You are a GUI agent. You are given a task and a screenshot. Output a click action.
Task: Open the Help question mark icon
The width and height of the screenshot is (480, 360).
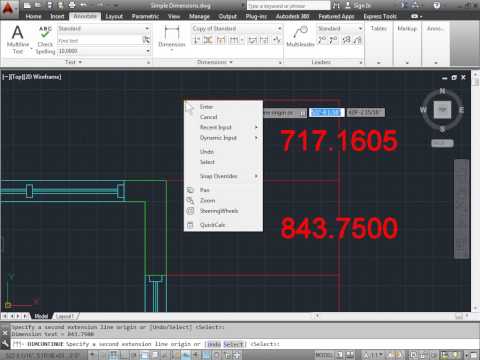(x=437, y=5)
